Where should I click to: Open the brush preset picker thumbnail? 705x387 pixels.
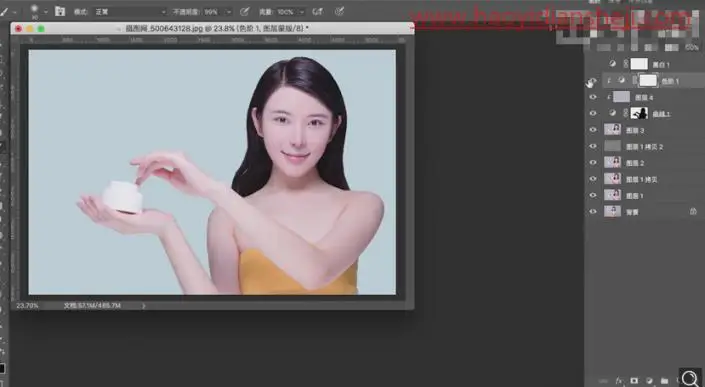(x=34, y=11)
